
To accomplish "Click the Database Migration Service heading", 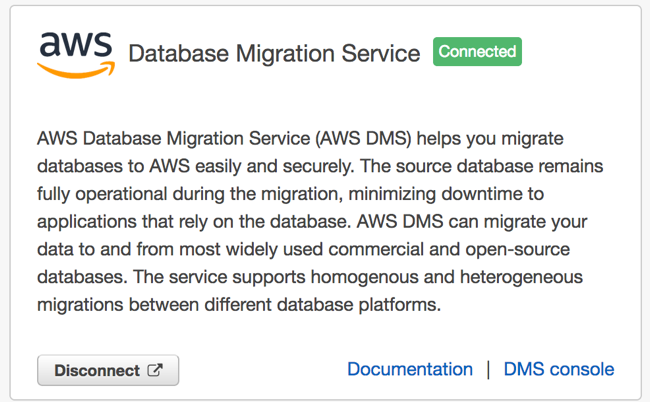I will click(274, 53).
